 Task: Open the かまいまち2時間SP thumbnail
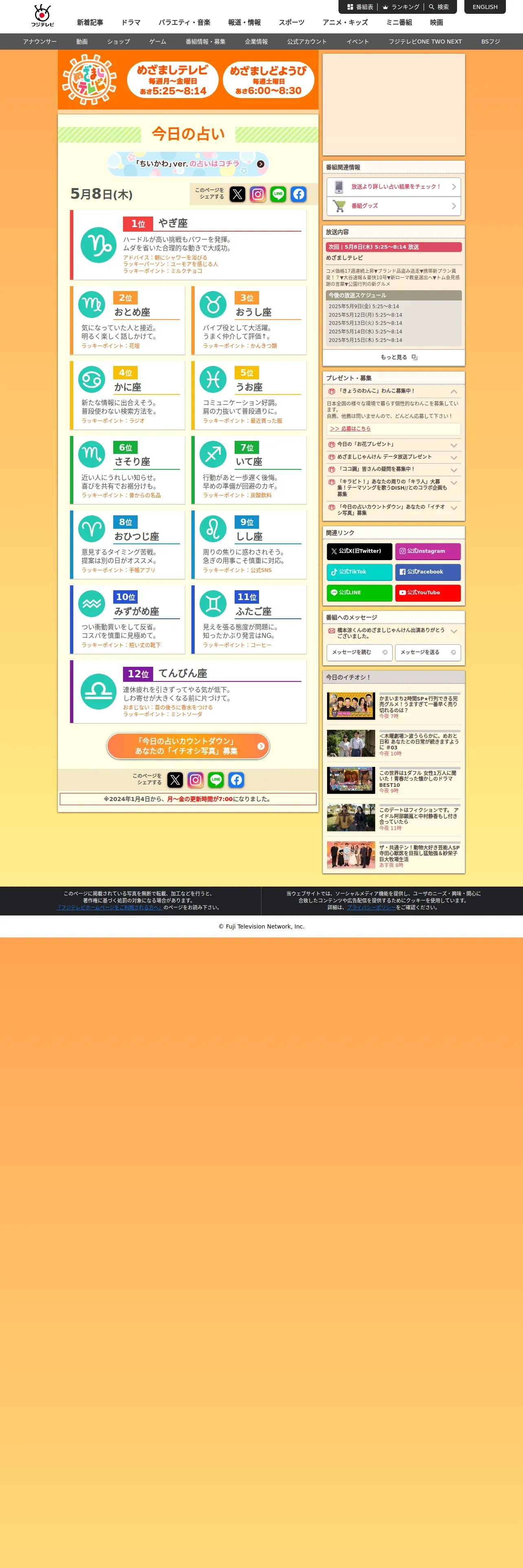(x=351, y=705)
